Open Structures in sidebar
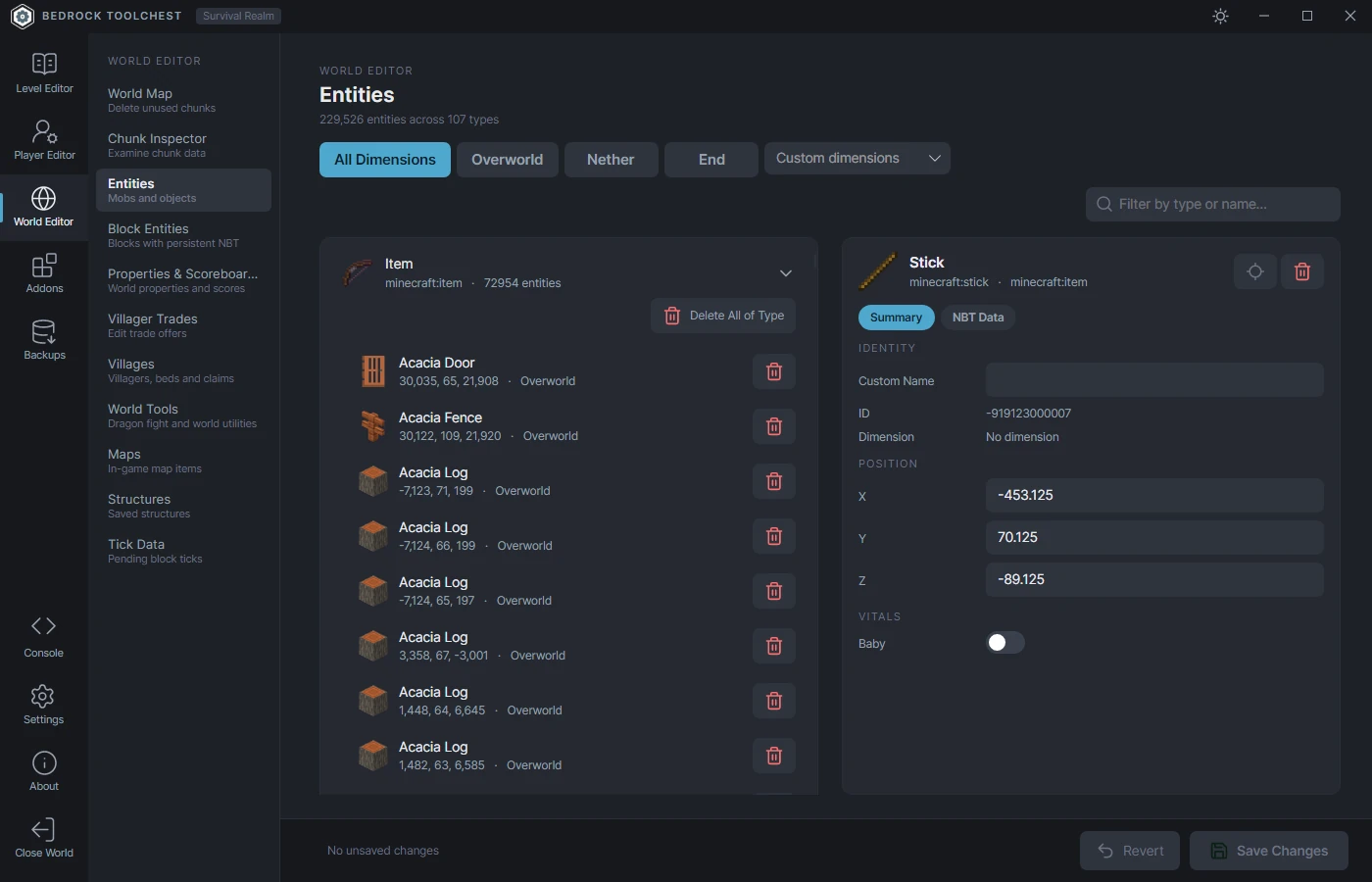Image resolution: width=1372 pixels, height=882 pixels. pos(183,506)
